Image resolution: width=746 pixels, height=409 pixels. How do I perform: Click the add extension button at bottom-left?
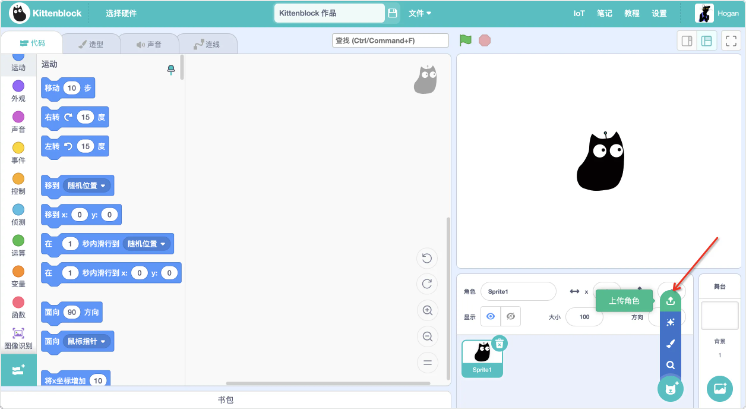pyautogui.click(x=18, y=370)
